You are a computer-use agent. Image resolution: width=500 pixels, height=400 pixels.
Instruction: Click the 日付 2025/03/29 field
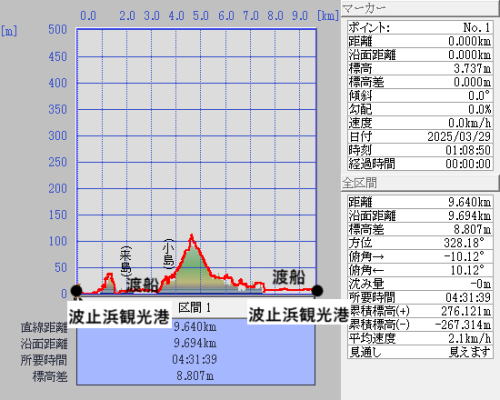(420, 136)
